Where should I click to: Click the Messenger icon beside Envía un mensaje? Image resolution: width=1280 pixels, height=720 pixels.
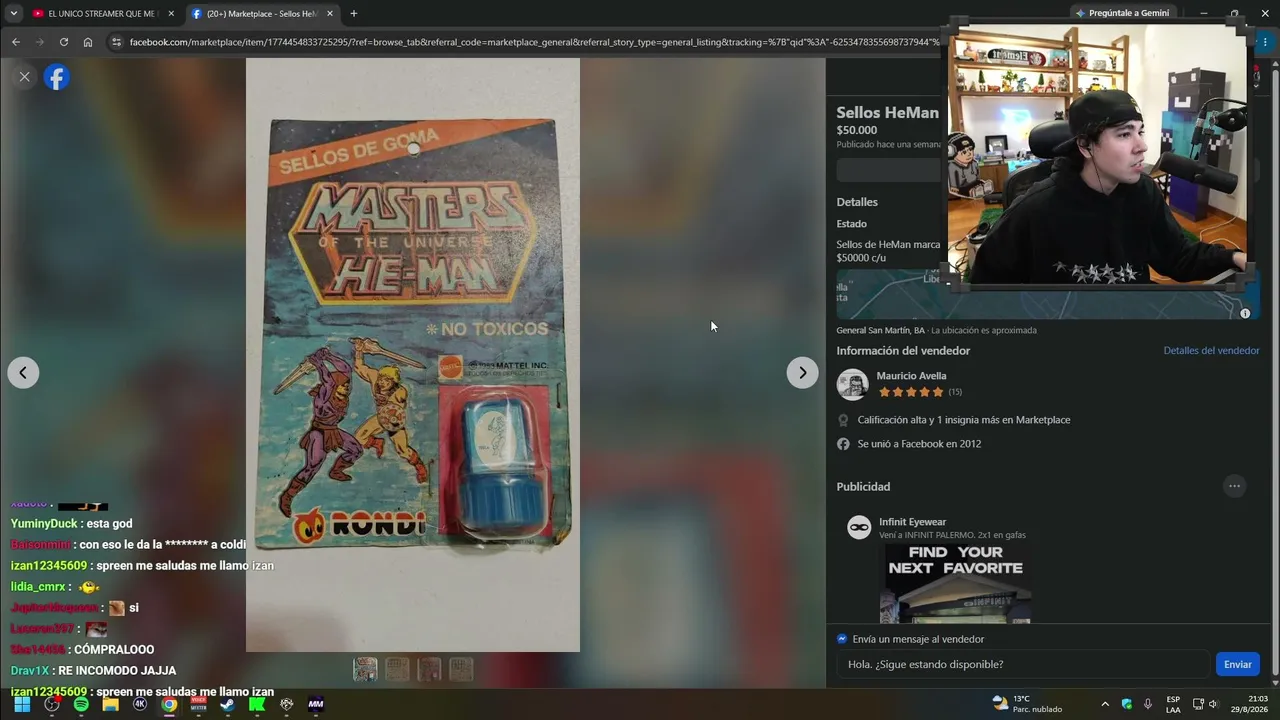coord(842,639)
